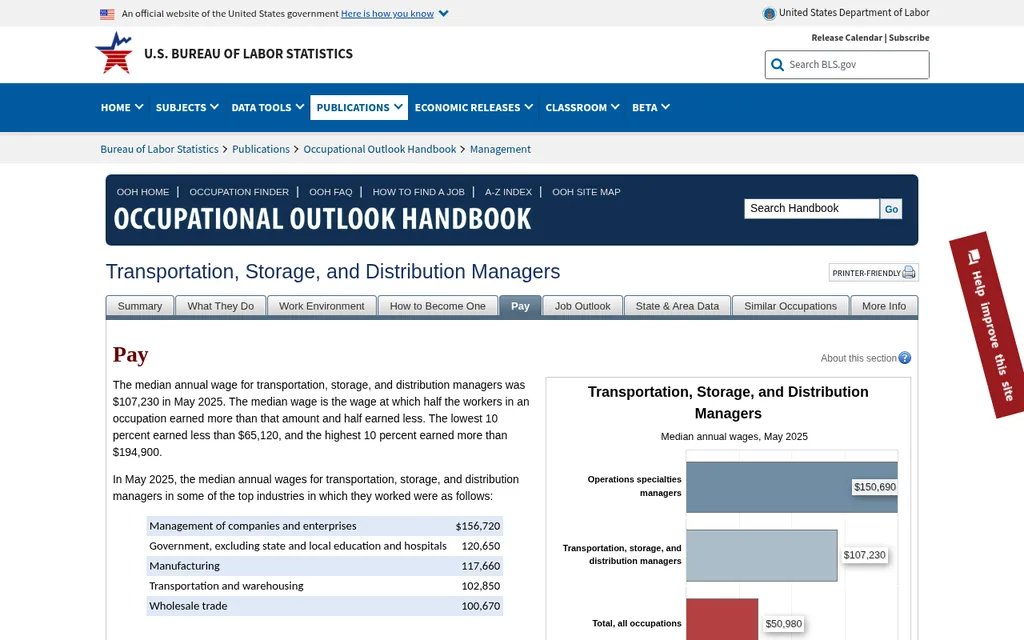Click the About this section link
Viewport: 1024px width, 640px height.
(858, 358)
